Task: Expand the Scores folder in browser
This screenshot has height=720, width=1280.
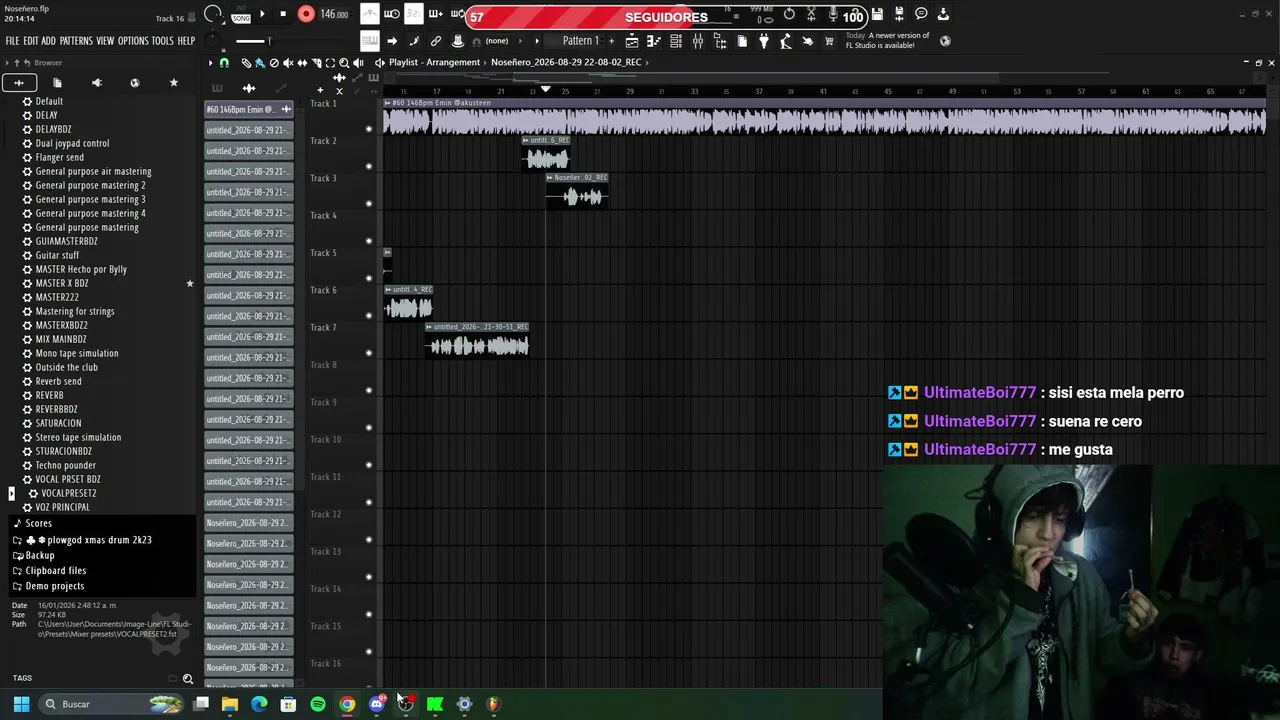Action: [38, 523]
